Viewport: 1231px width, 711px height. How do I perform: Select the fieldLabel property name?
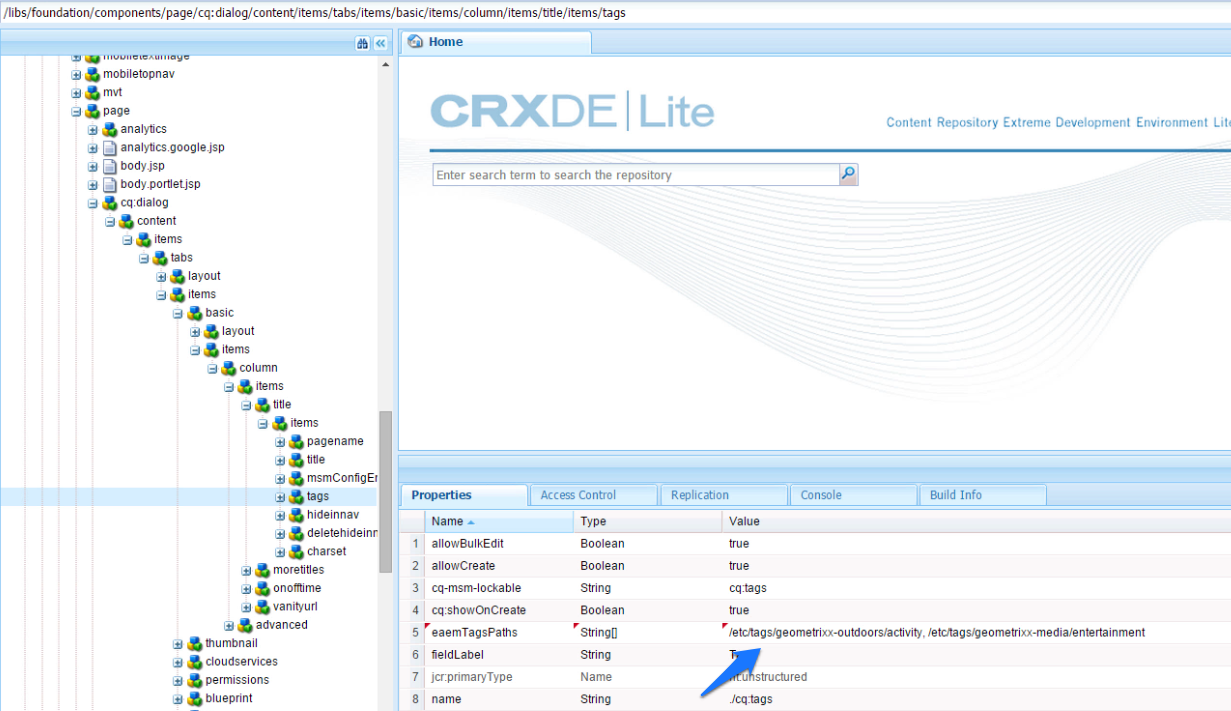coord(457,654)
